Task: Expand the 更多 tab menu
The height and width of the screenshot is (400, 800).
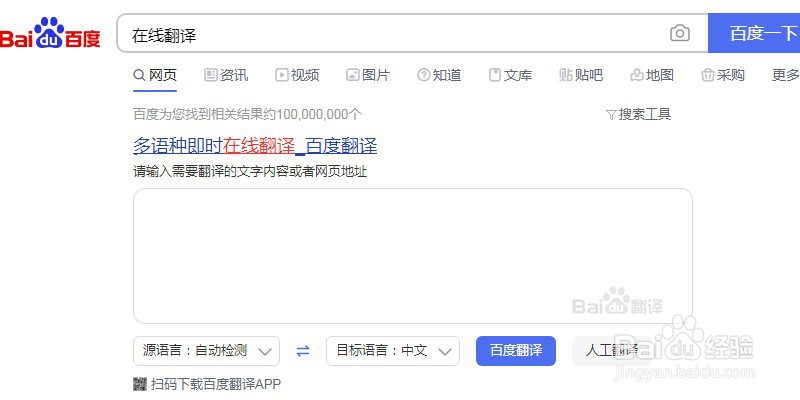Action: click(x=786, y=76)
